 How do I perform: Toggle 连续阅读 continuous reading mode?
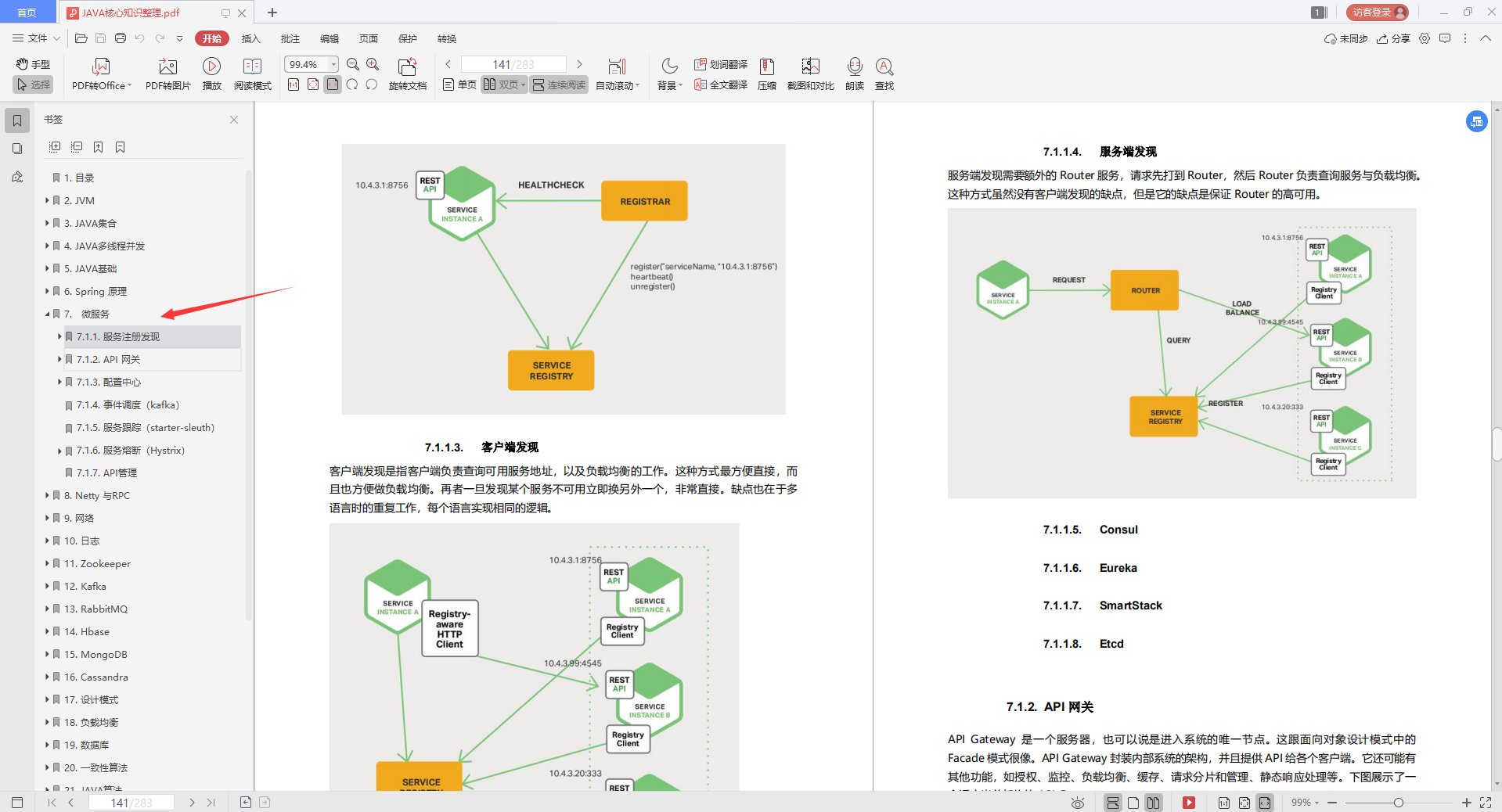pyautogui.click(x=558, y=84)
